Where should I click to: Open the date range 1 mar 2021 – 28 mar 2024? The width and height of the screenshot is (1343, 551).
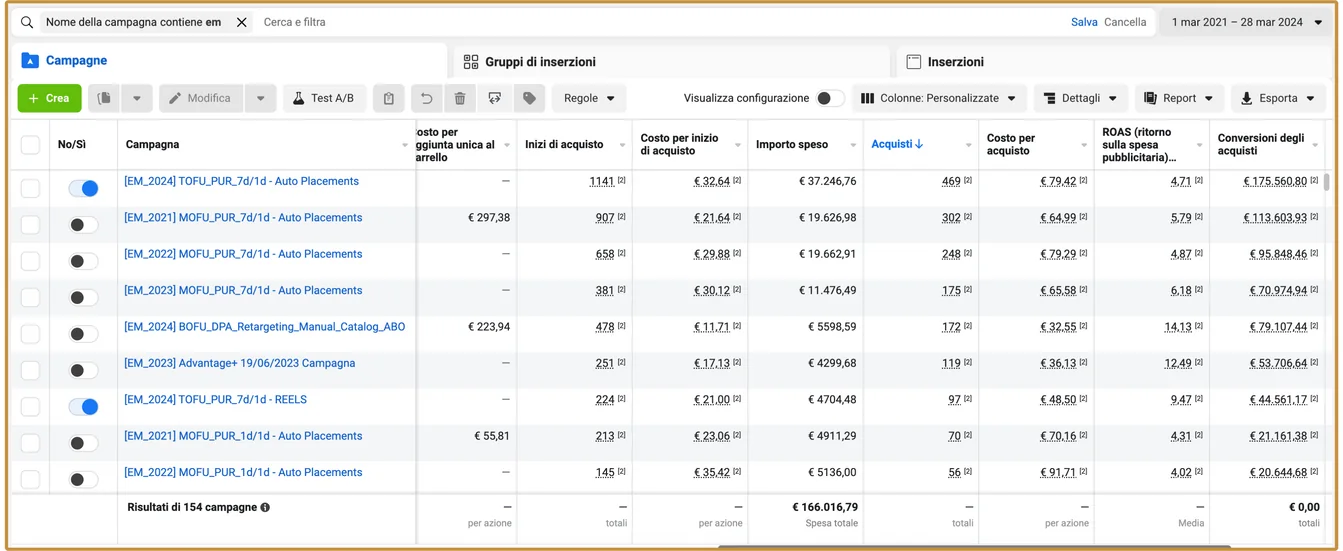click(x=1247, y=22)
